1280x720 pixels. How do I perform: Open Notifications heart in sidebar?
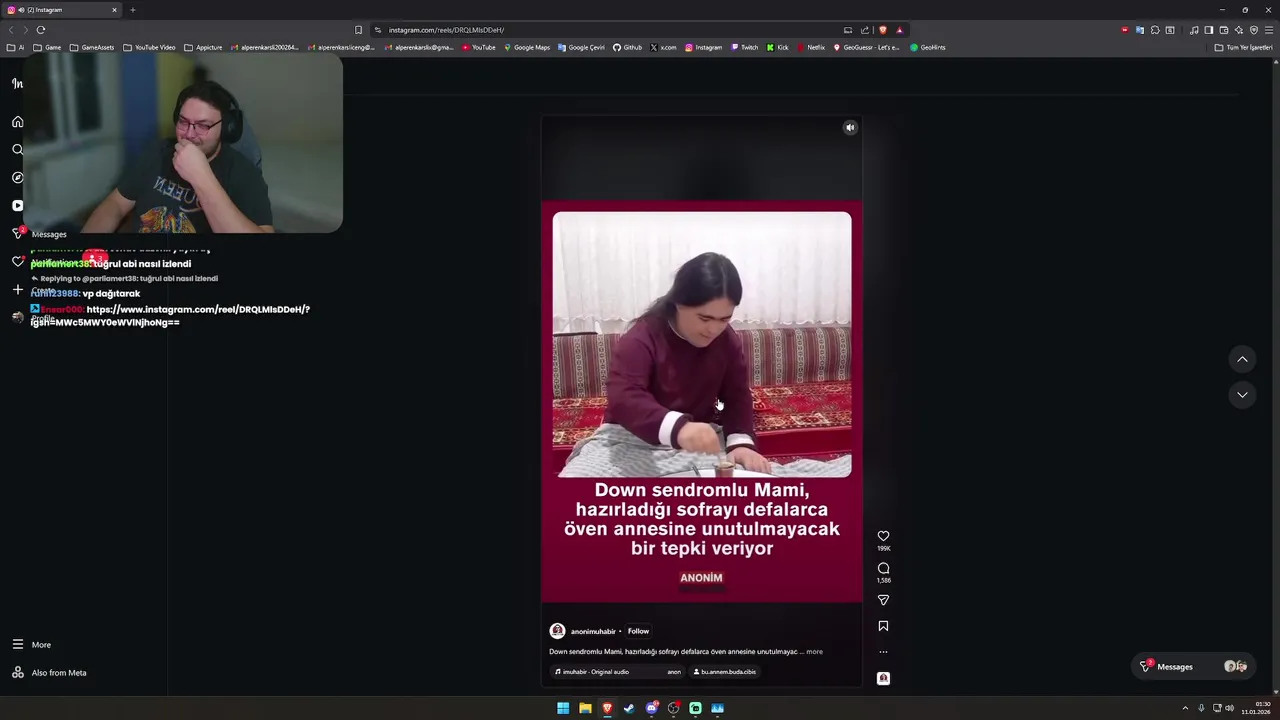[17, 262]
